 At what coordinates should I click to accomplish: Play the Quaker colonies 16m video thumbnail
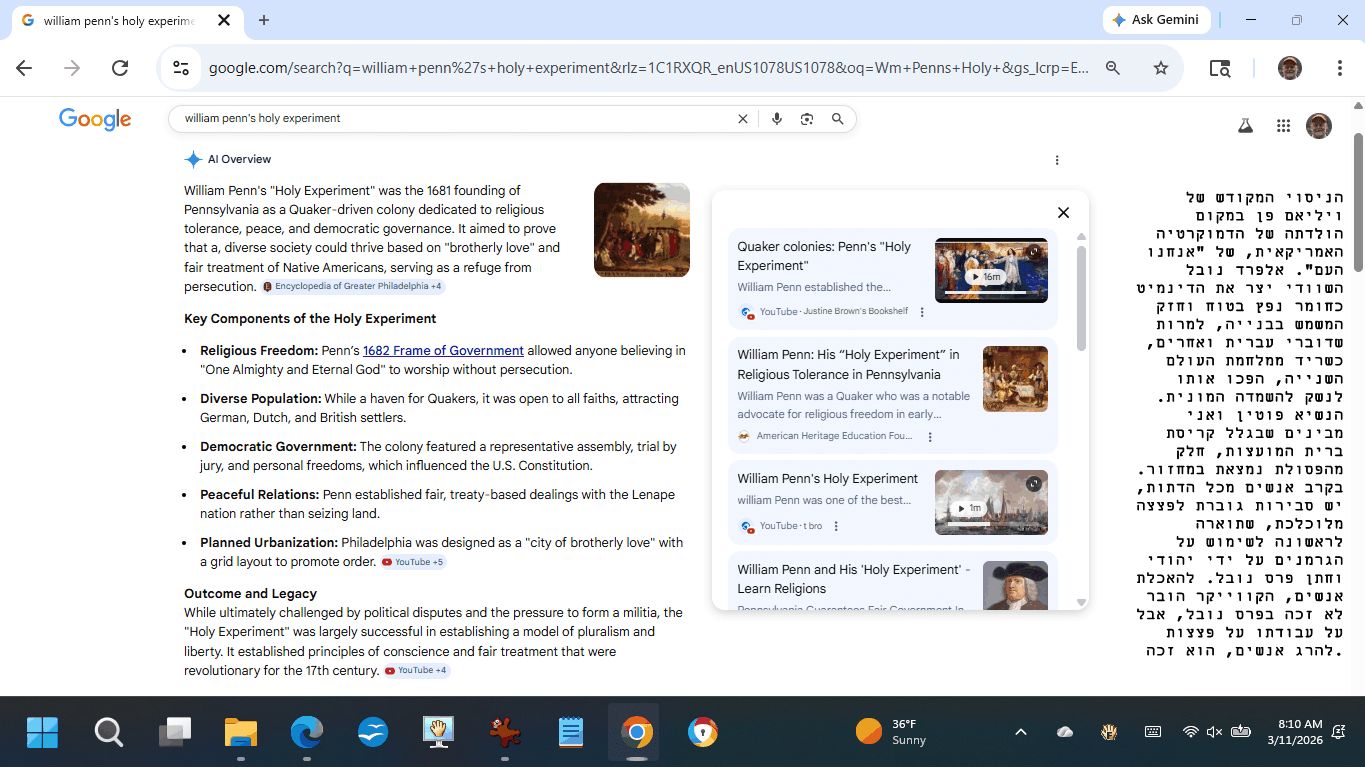point(991,270)
